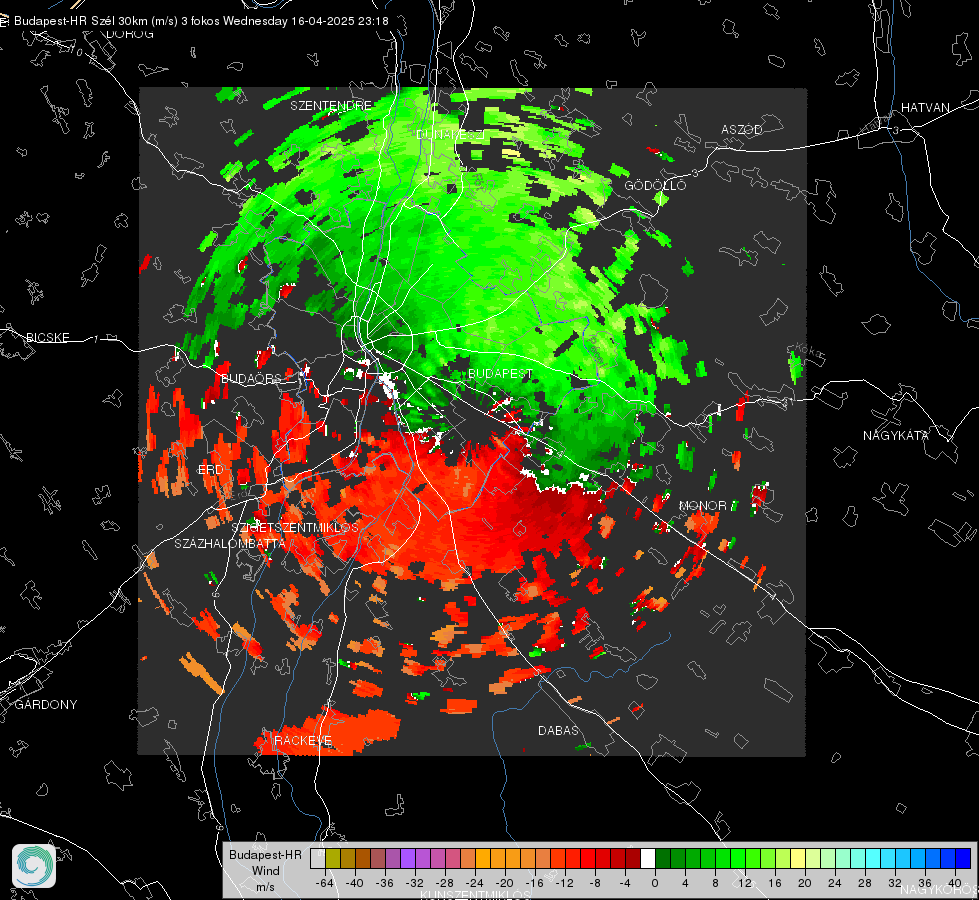Click the dark green swatch right of white
Image resolution: width=979 pixels, height=900 pixels.
(x=663, y=858)
